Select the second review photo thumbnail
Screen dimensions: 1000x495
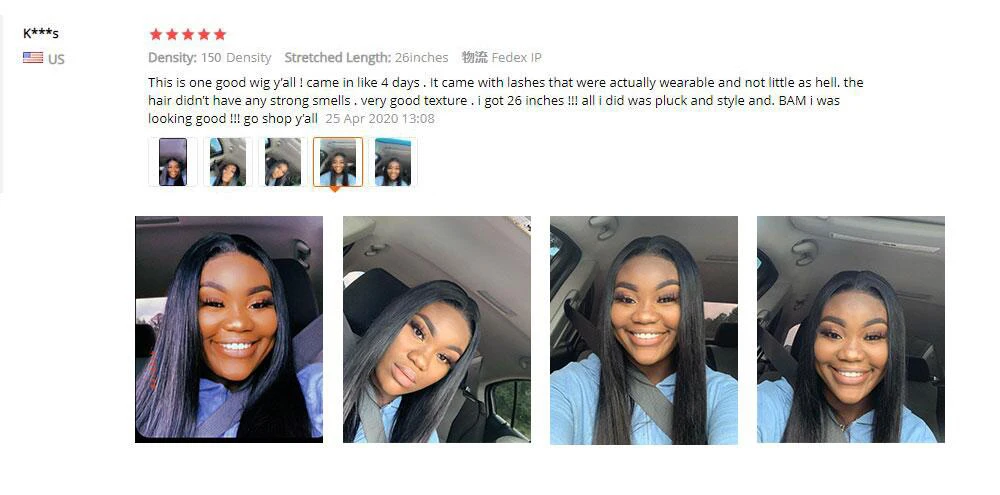pyautogui.click(x=228, y=162)
